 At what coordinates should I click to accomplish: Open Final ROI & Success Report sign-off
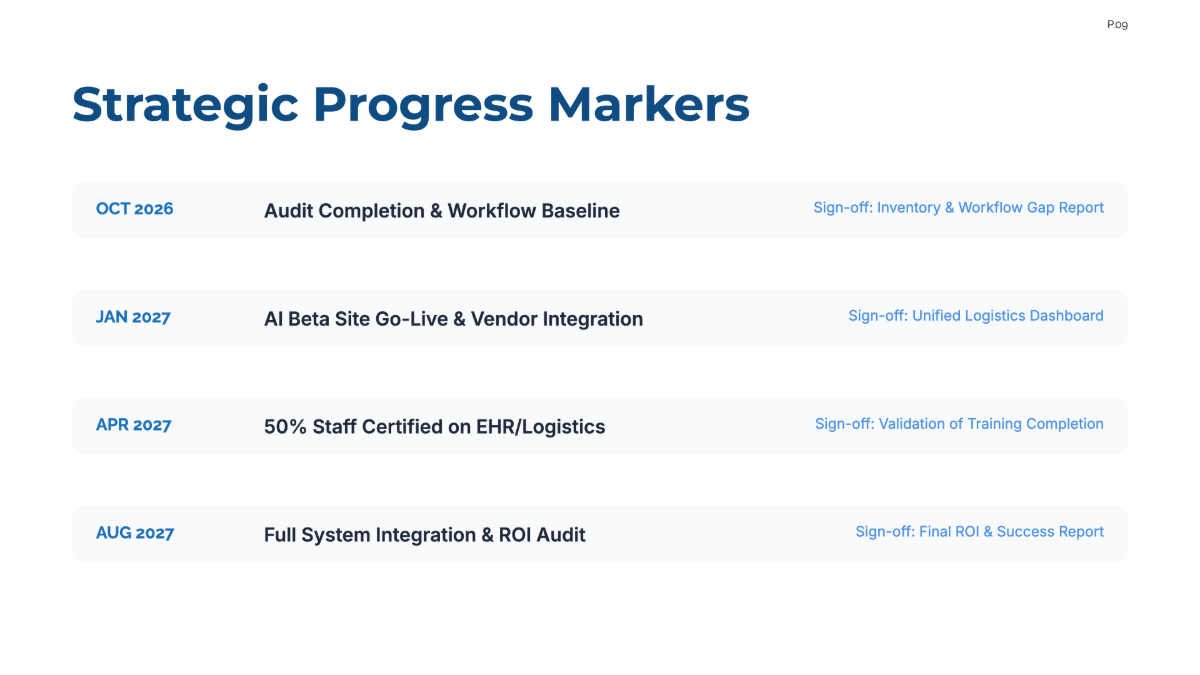(980, 532)
